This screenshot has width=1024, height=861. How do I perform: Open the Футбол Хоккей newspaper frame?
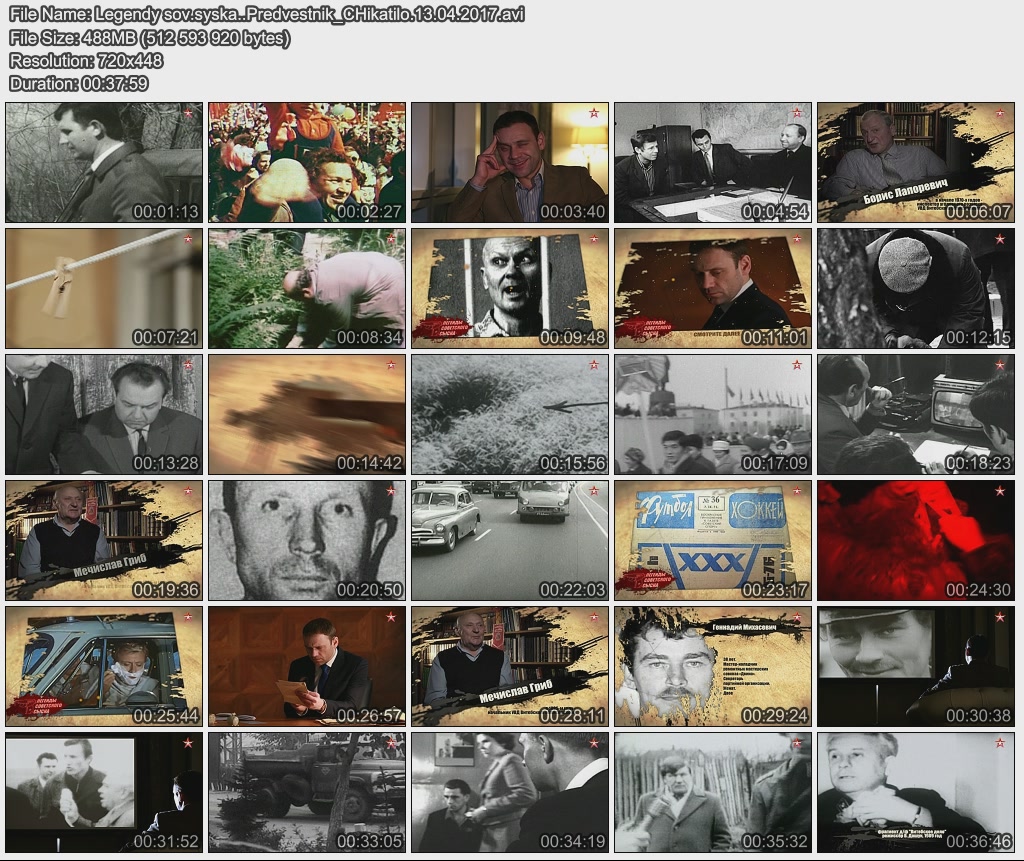[x=713, y=540]
